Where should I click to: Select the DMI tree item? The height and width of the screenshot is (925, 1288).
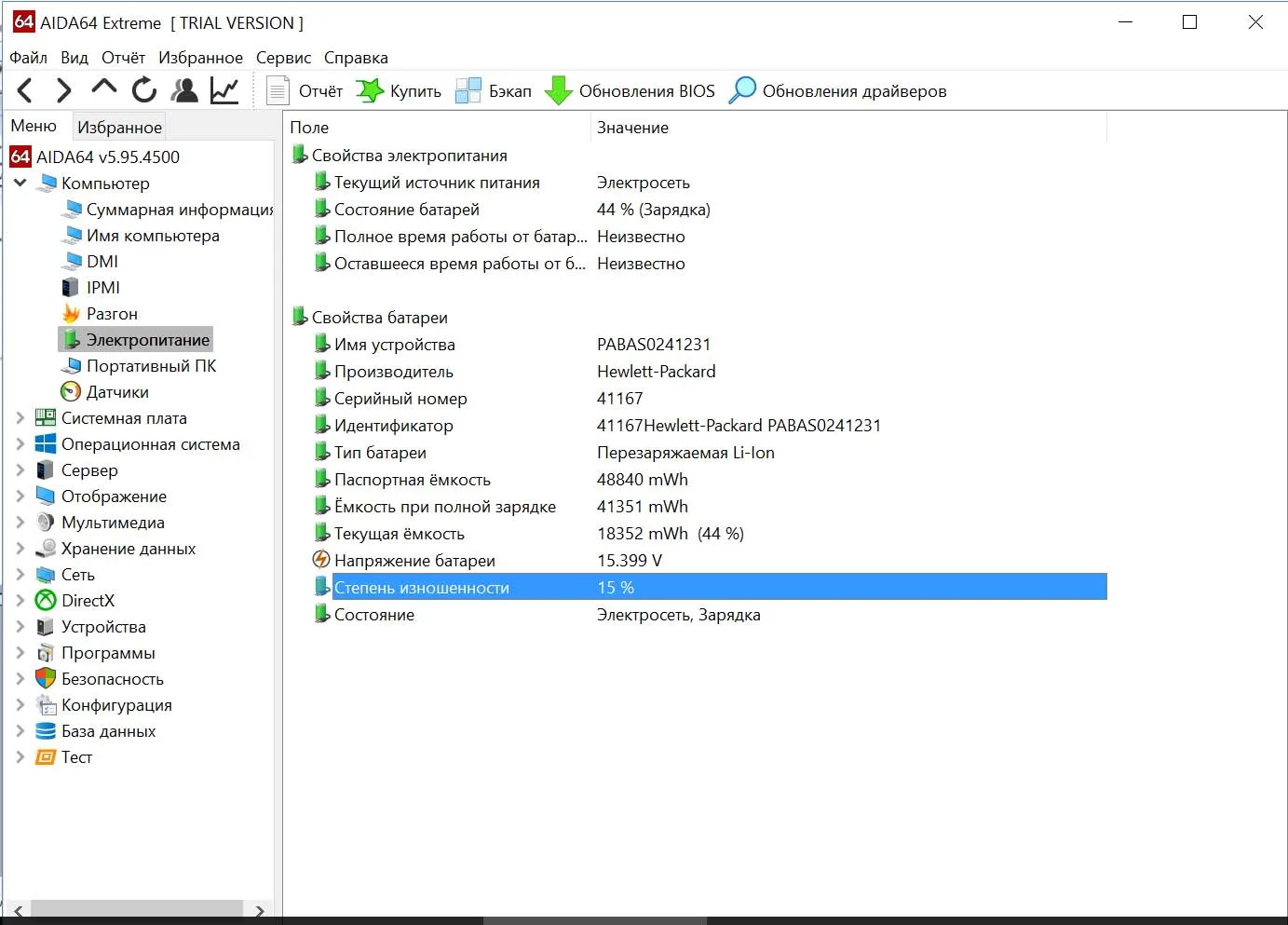coord(102,261)
